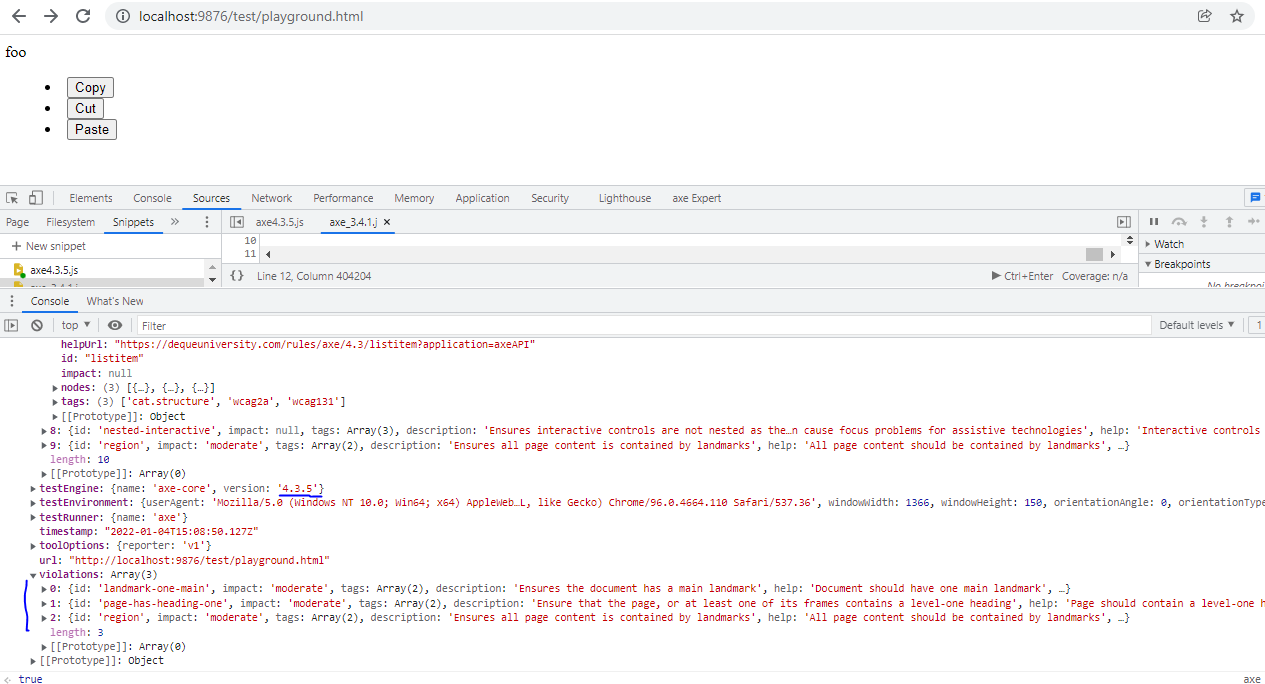Step into next function call
The width and height of the screenshot is (1265, 684).
tap(1204, 221)
